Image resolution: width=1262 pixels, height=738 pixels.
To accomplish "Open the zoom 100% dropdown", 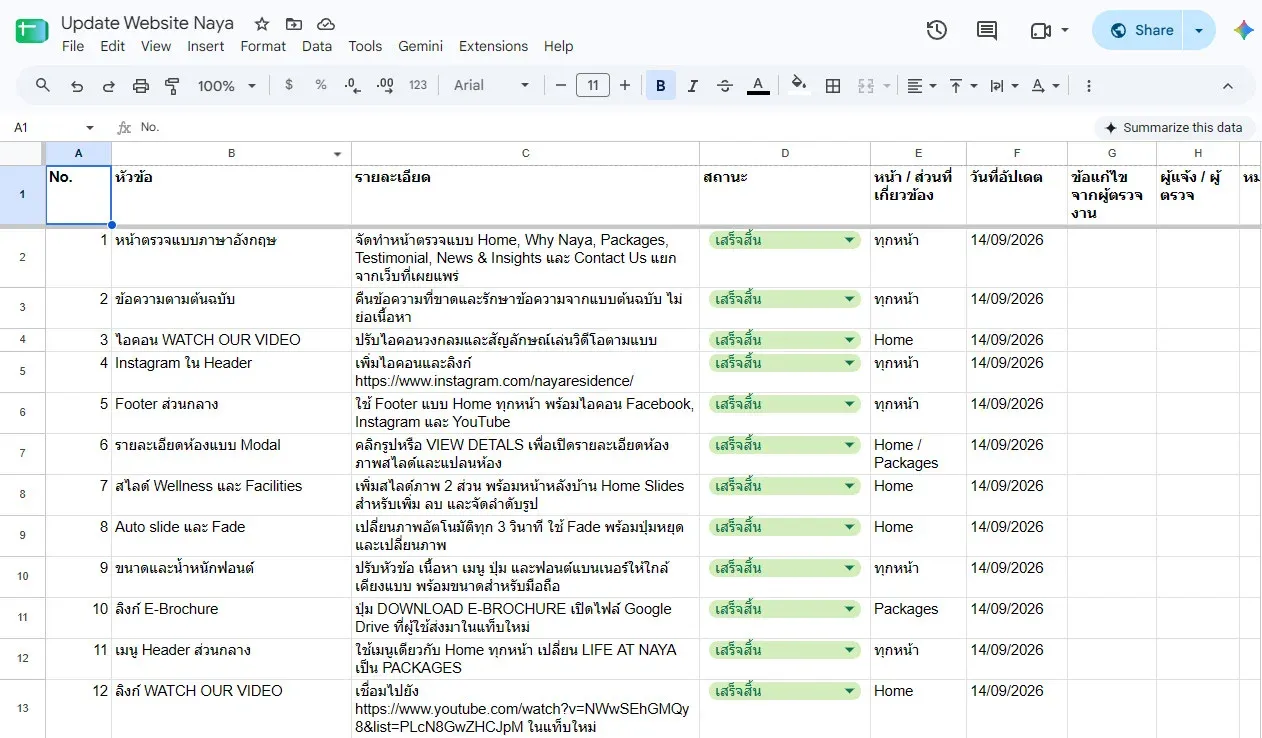I will (227, 86).
